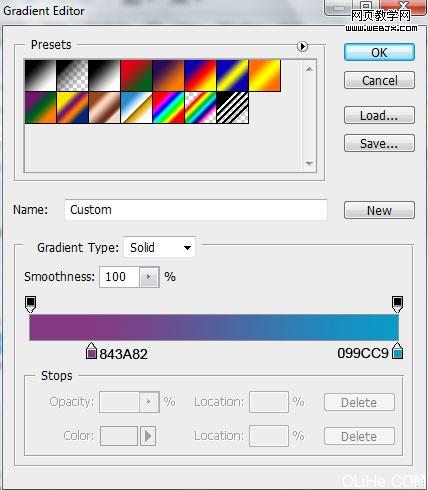The height and width of the screenshot is (490, 428).
Task: Select the purple 843A82 color stop
Action: point(91,351)
